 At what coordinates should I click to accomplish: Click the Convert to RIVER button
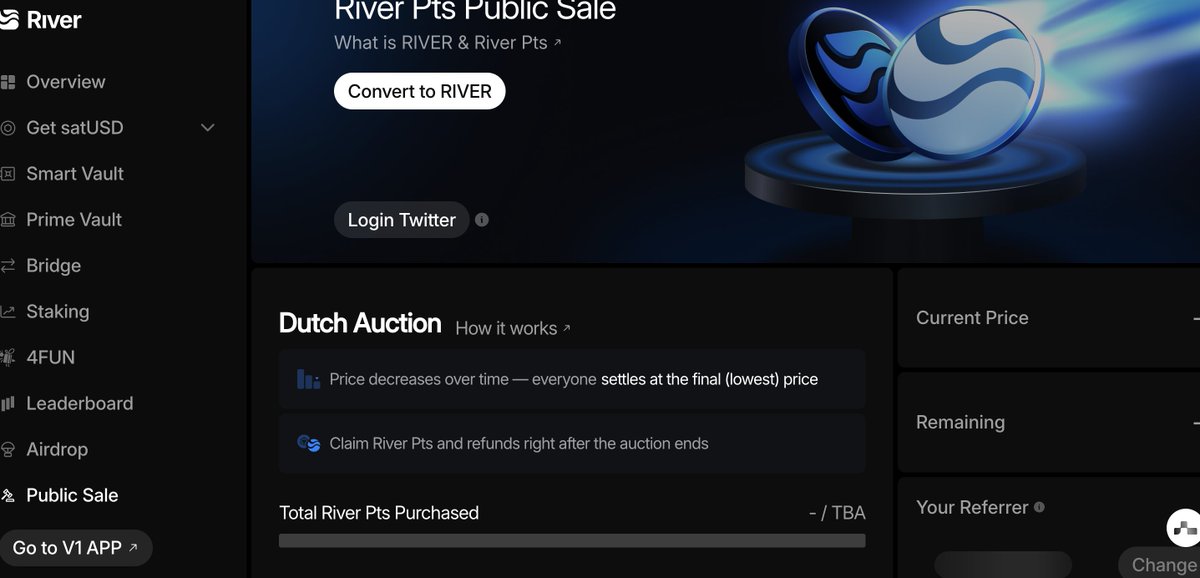coord(420,91)
